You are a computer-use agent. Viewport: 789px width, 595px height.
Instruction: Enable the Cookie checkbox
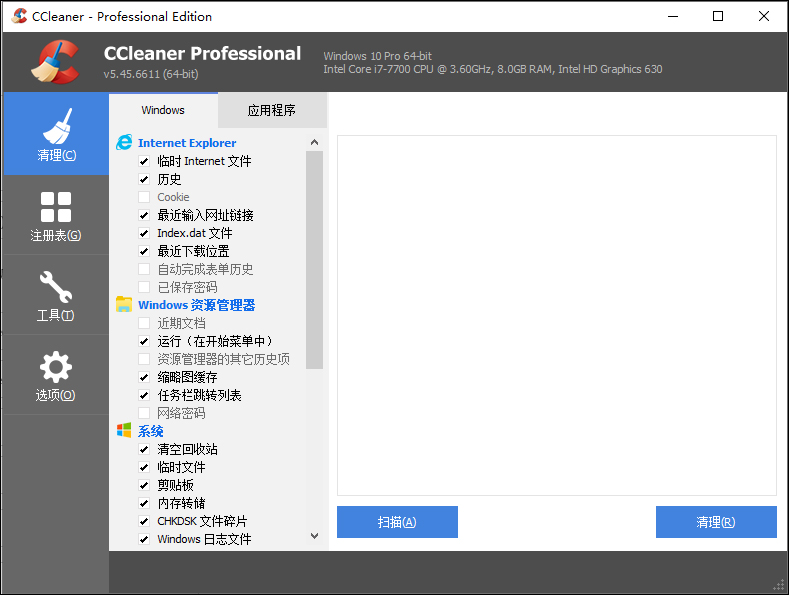coord(144,197)
